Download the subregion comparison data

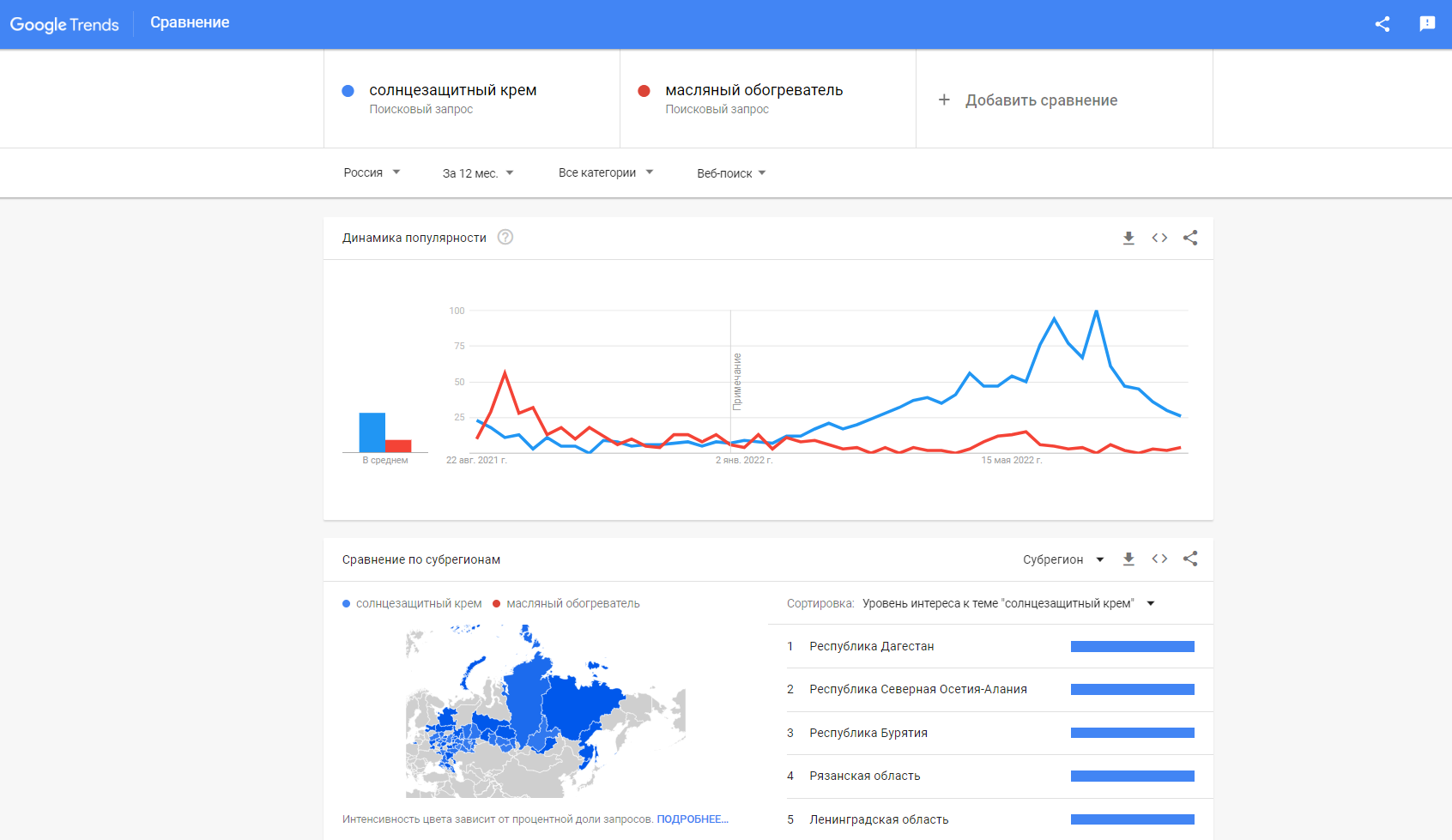(x=1128, y=559)
